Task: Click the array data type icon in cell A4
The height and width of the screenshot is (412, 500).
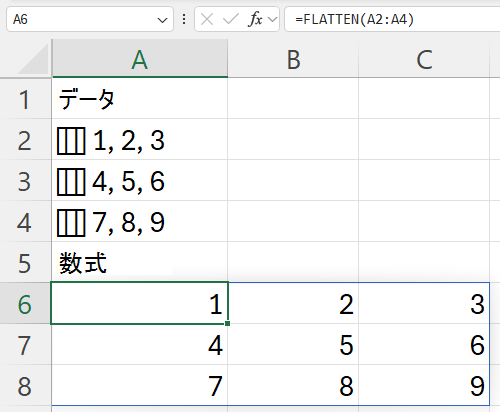Action: click(x=71, y=223)
